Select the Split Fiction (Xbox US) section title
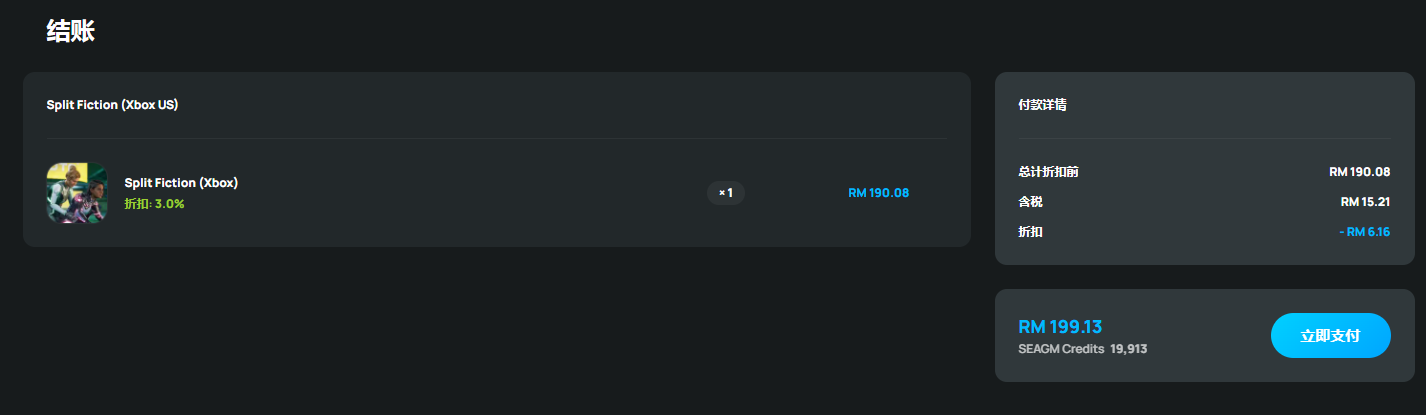Screen dimensions: 1426x415 [x=112, y=104]
